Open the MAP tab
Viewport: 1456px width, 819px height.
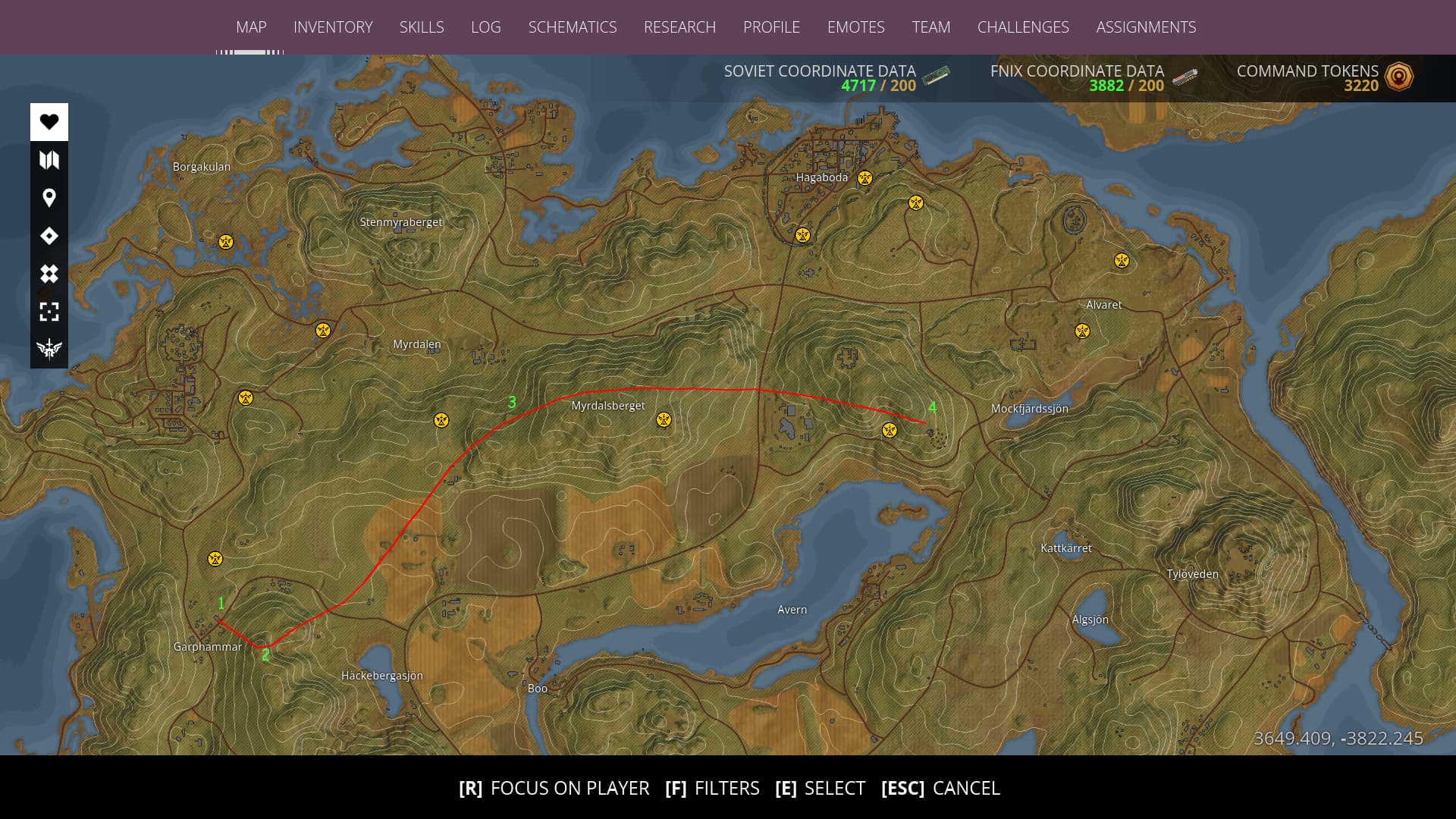coord(251,27)
